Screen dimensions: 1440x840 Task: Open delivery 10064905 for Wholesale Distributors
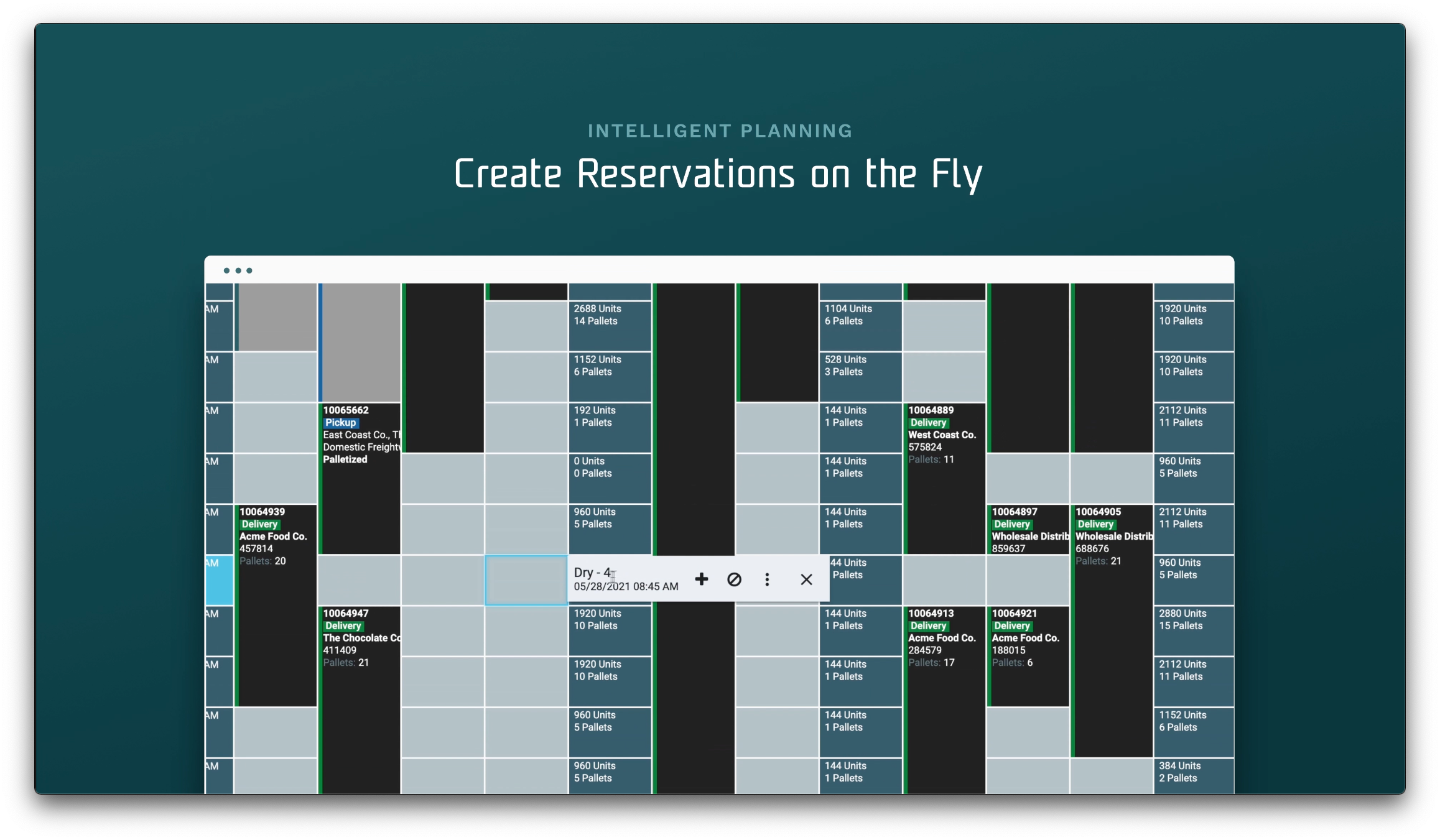[1112, 536]
